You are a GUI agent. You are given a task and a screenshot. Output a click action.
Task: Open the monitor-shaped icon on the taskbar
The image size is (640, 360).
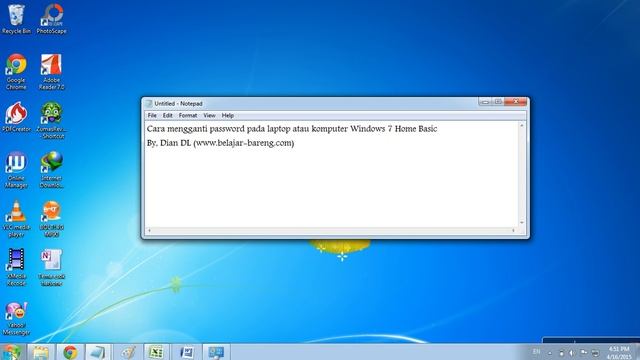(216, 352)
